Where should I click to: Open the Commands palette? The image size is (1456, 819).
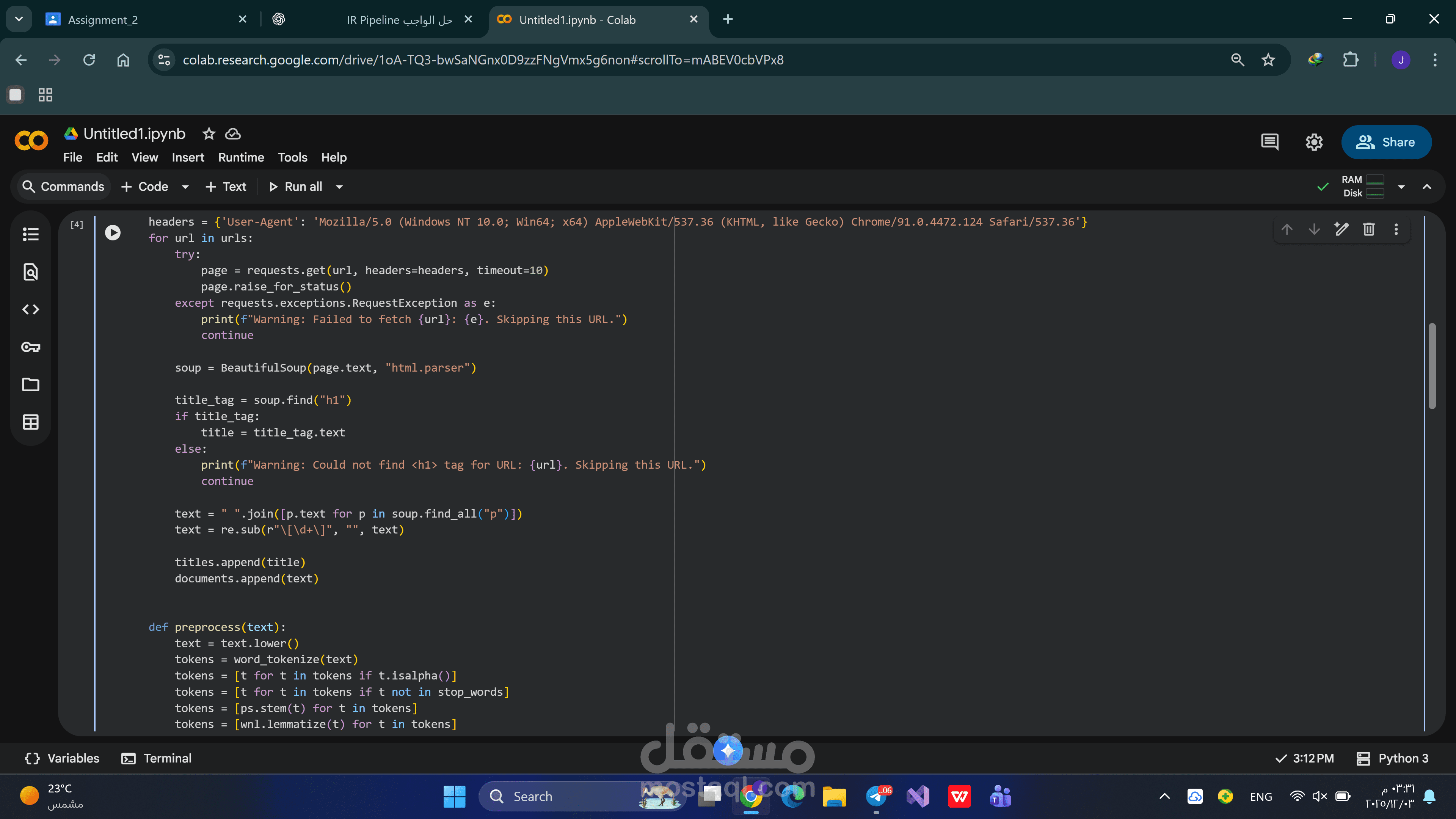[x=63, y=187]
